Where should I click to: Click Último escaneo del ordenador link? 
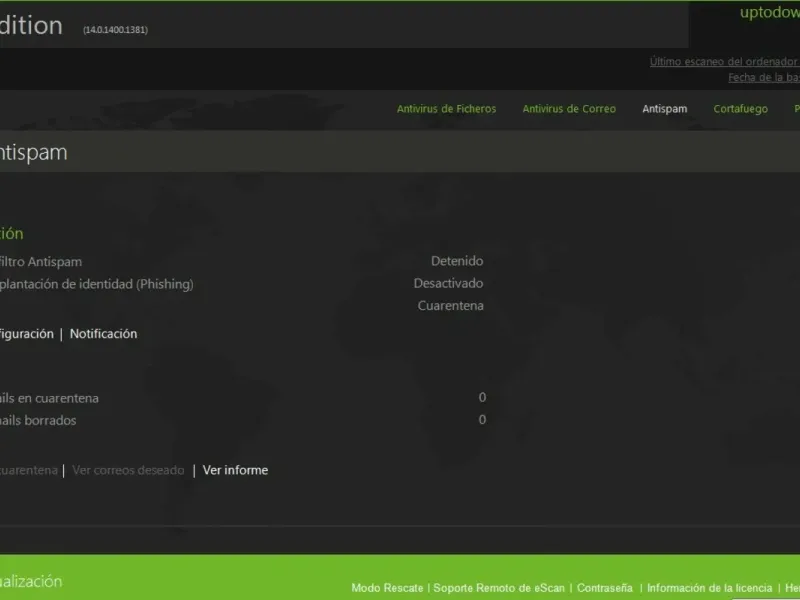[724, 61]
